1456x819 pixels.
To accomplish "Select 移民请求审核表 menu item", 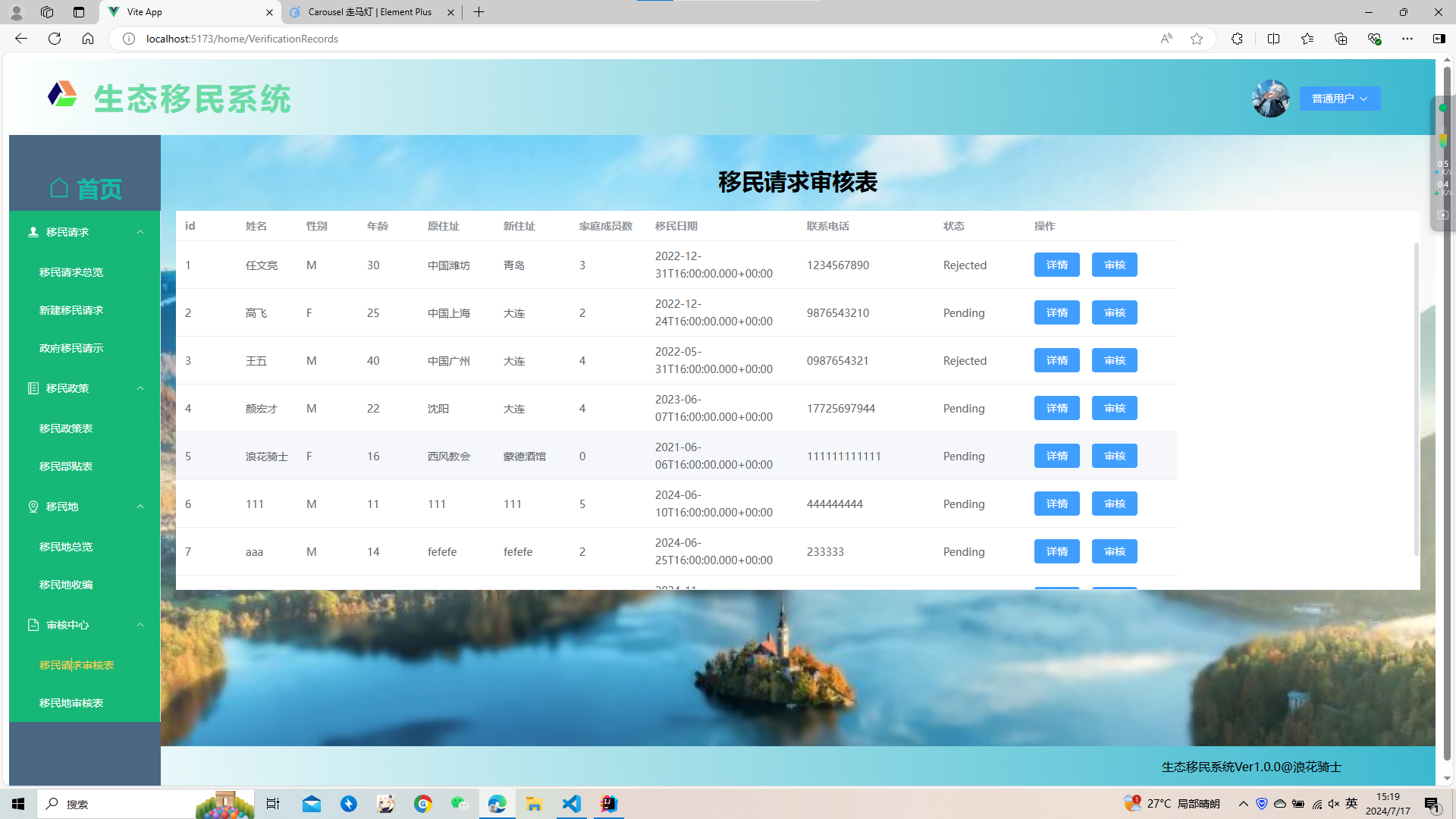I will pos(85,665).
